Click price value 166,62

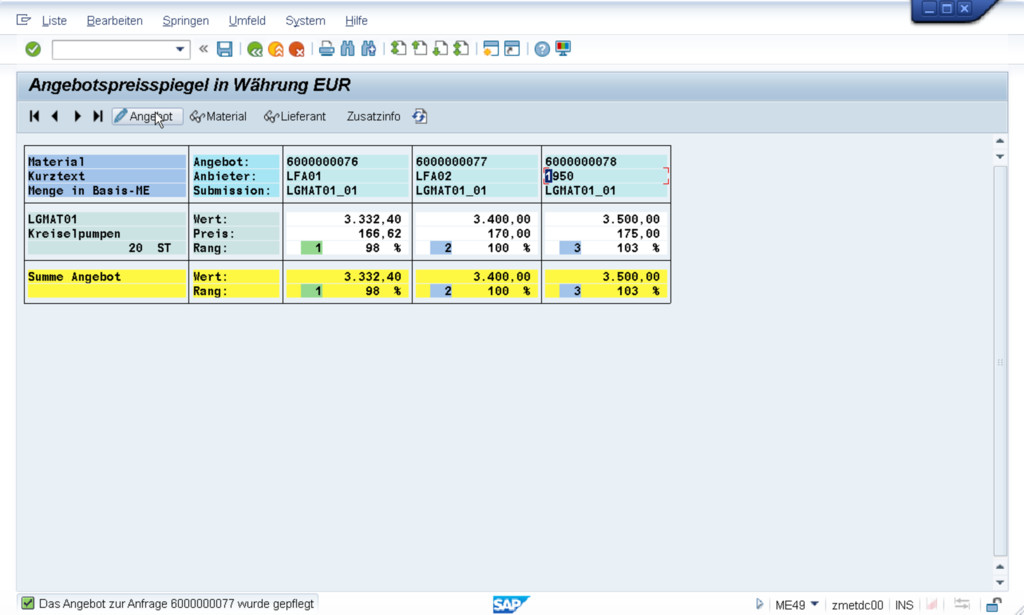[x=379, y=234]
